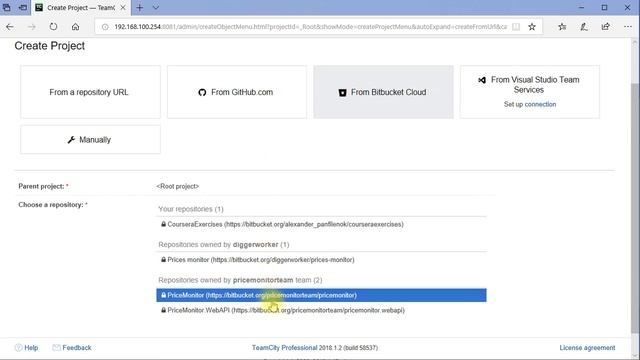
Task: Click the share page icon
Action: point(605,27)
